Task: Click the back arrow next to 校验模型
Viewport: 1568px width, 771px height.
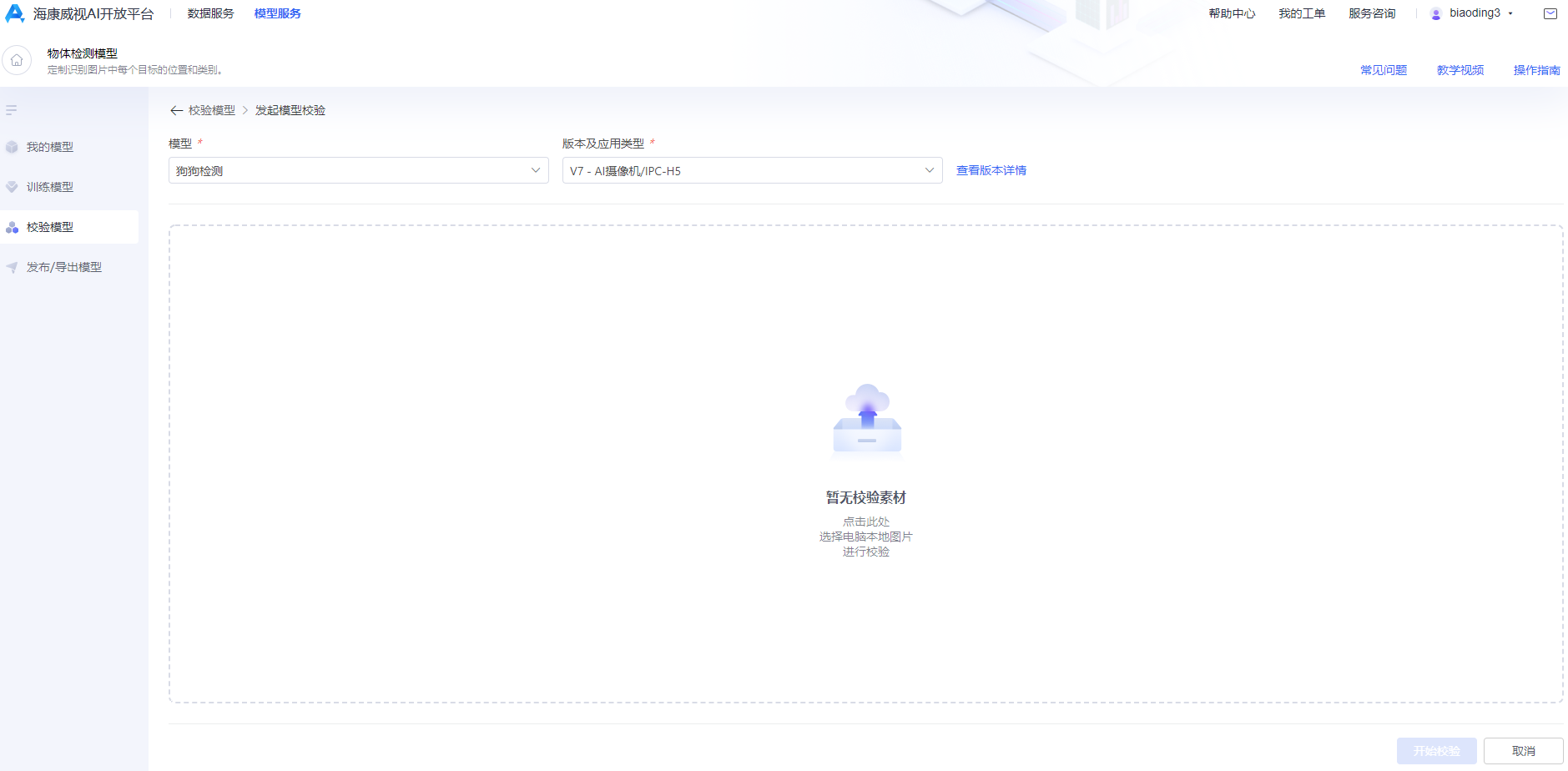Action: coord(176,110)
